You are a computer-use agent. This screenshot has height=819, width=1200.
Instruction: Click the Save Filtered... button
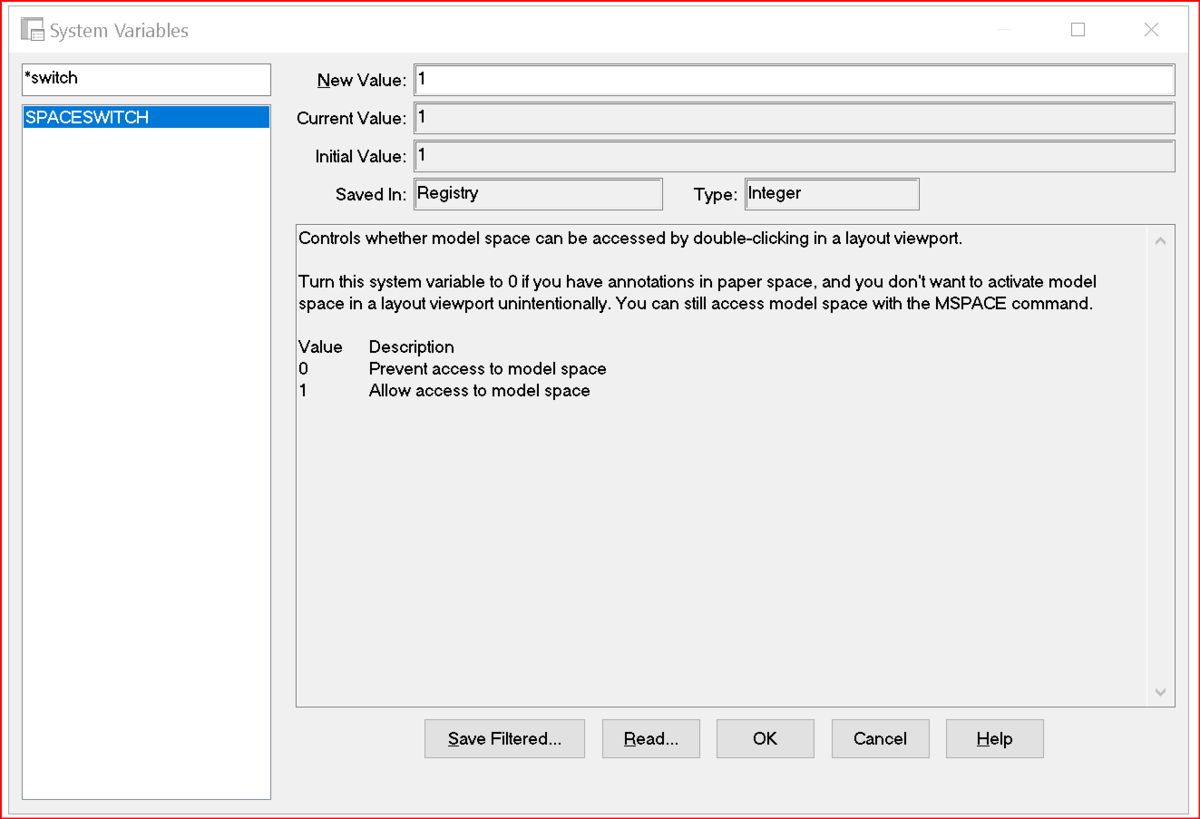click(x=505, y=739)
